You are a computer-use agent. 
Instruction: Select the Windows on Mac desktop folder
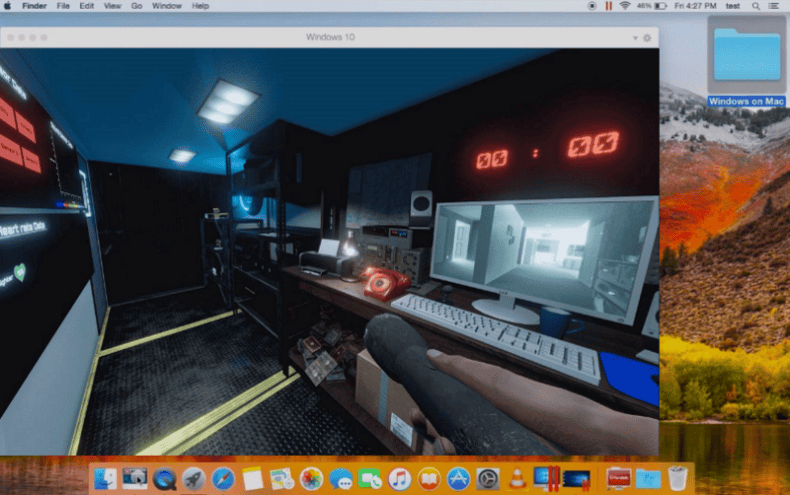pos(747,54)
